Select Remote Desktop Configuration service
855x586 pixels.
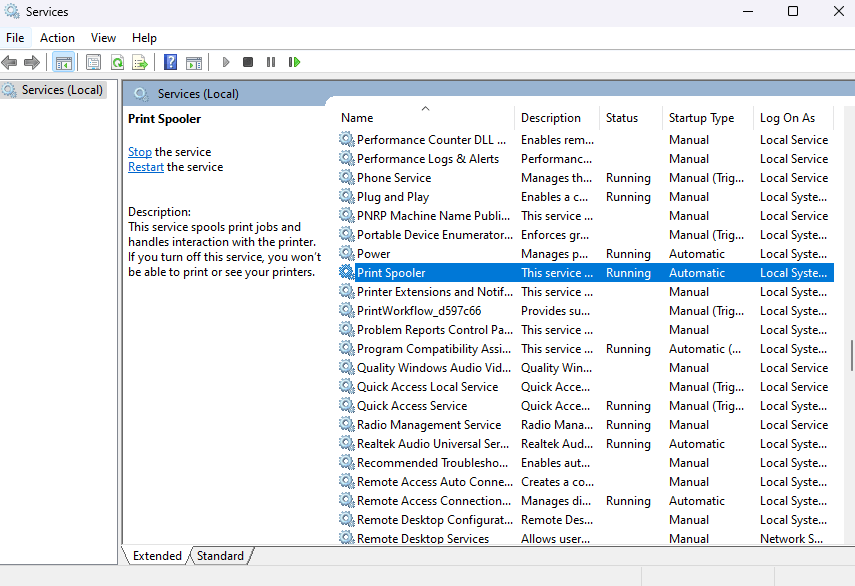point(586,520)
